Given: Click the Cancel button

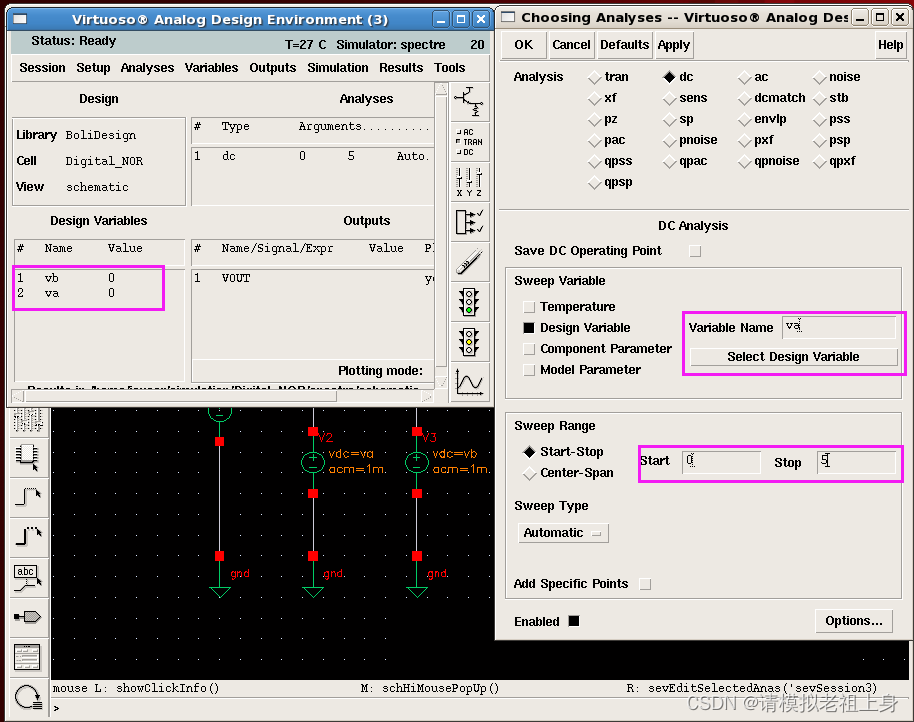Looking at the screenshot, I should point(571,45).
